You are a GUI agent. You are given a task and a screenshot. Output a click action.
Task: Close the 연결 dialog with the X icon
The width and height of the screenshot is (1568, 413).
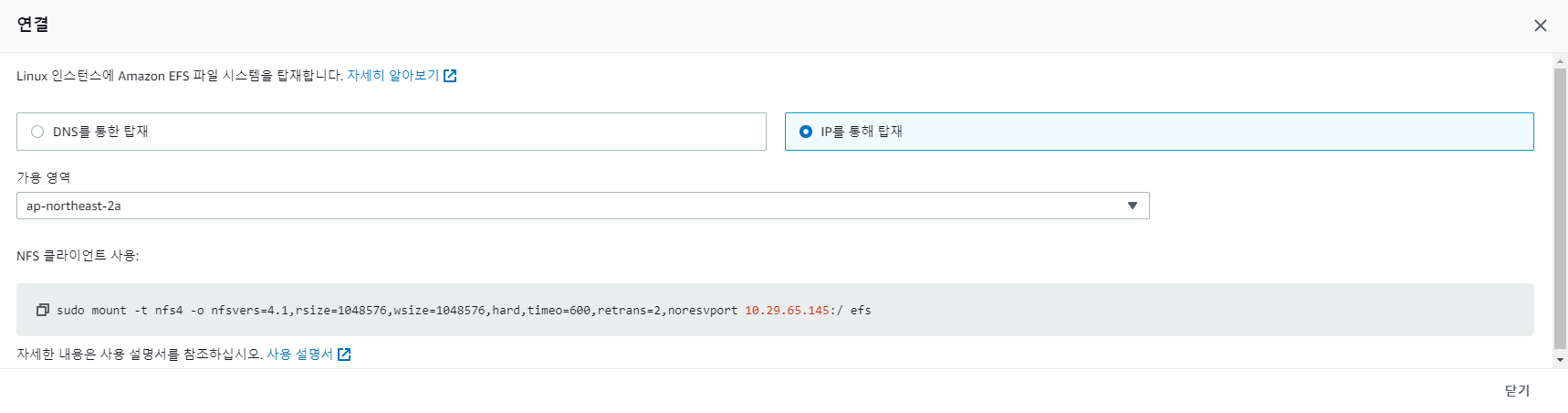tap(1541, 26)
